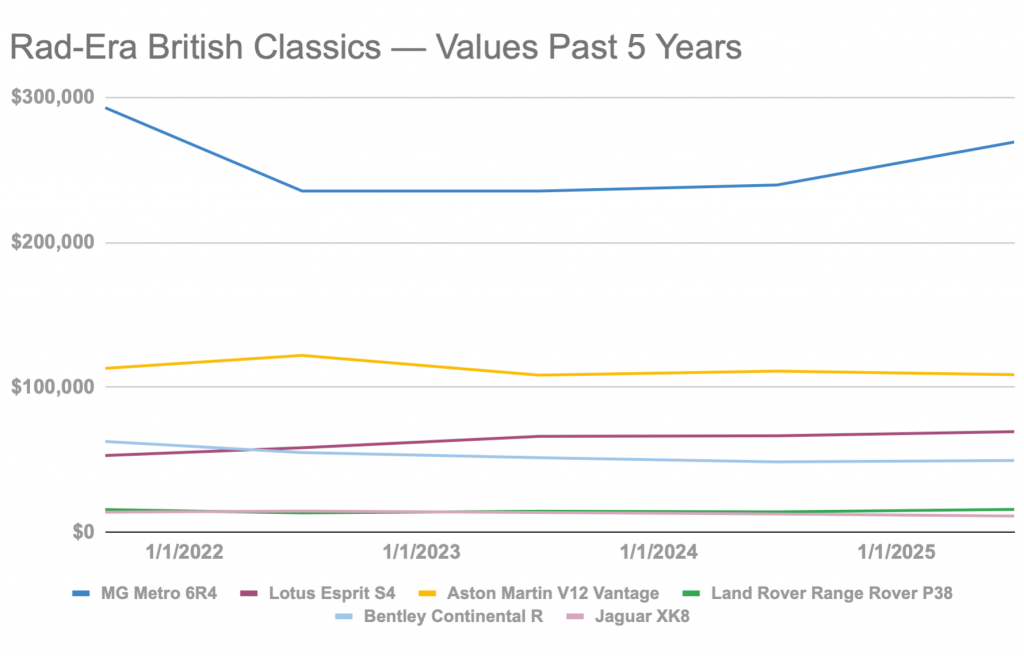Click the Bentley Continental R light-blue swatch
The width and height of the screenshot is (1024, 656).
(x=346, y=616)
